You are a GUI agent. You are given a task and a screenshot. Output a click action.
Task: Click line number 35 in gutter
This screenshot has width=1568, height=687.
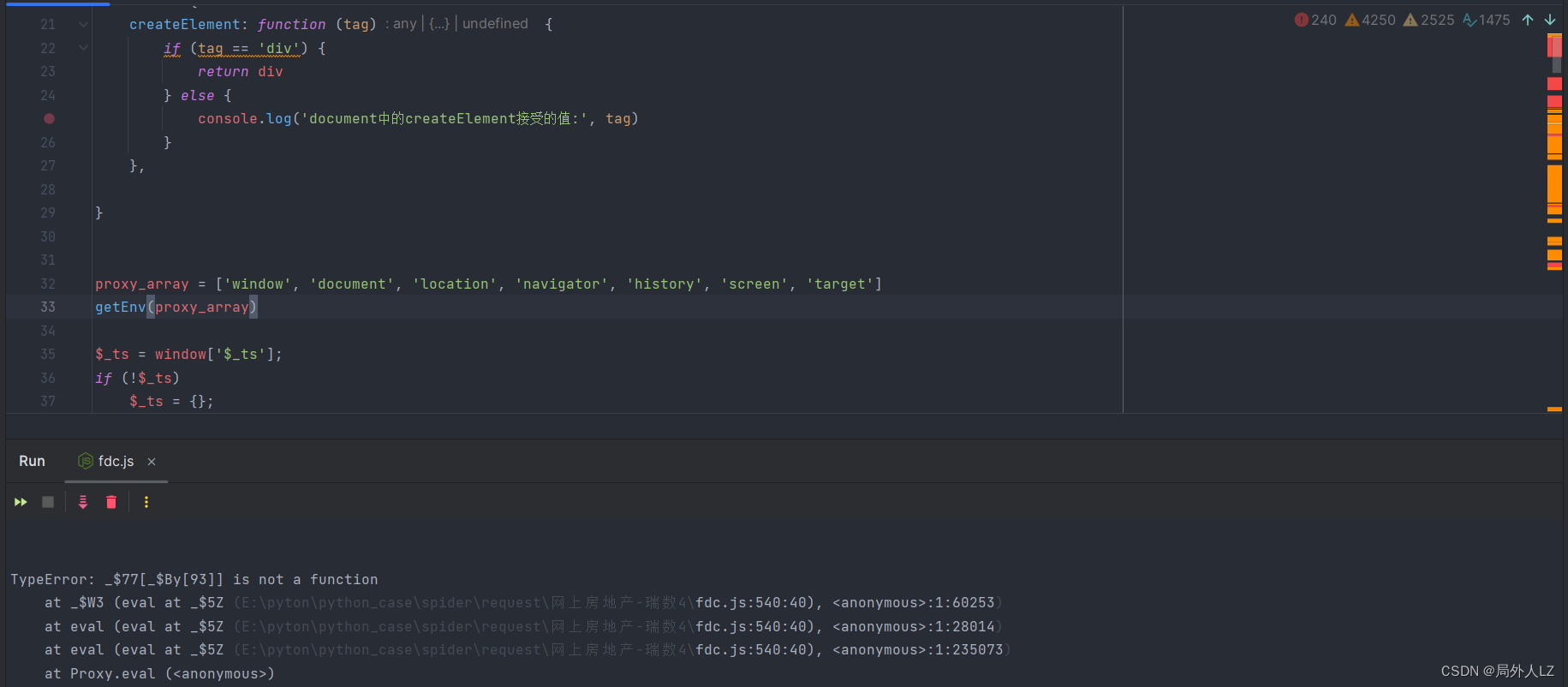(x=48, y=354)
